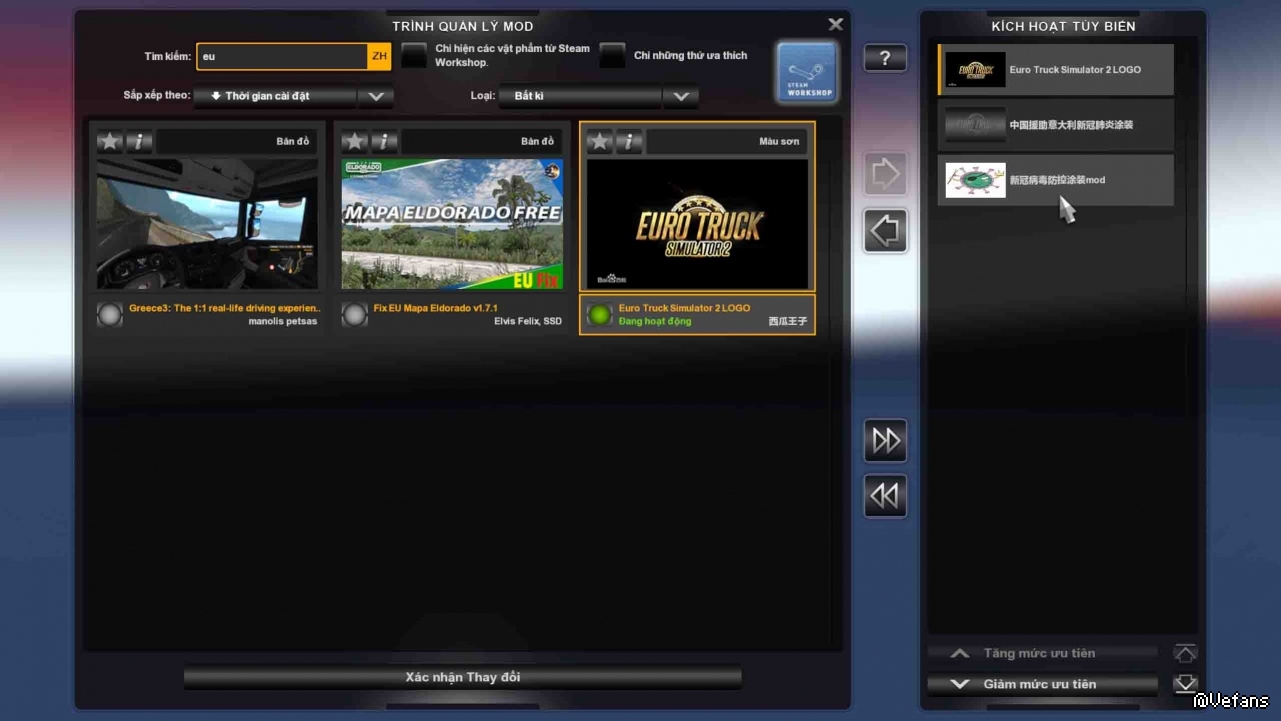Toggle Fix EU Mapa Eldorado status light
Image resolution: width=1281 pixels, height=721 pixels.
click(x=355, y=314)
